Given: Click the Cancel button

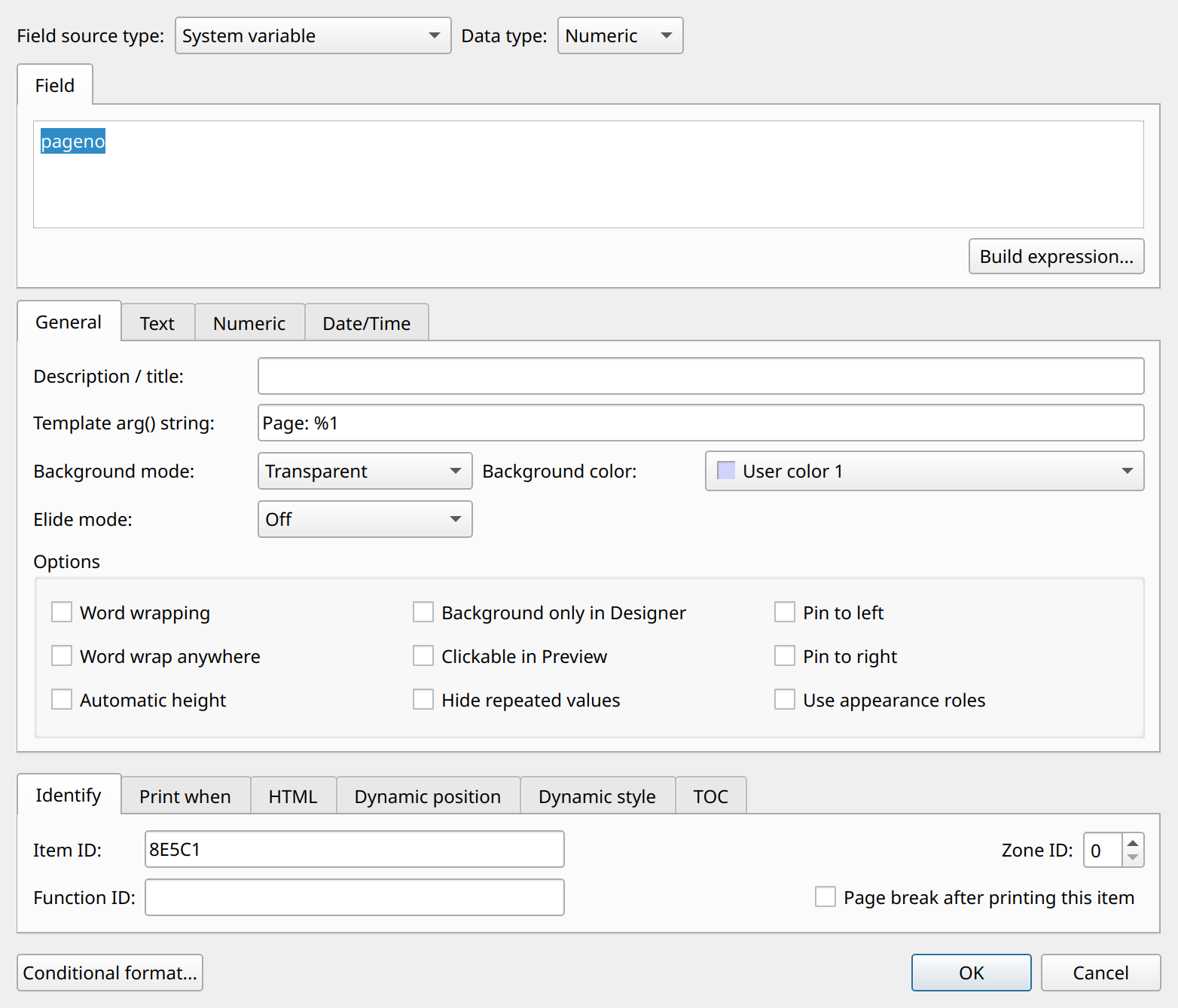Looking at the screenshot, I should point(1100,973).
